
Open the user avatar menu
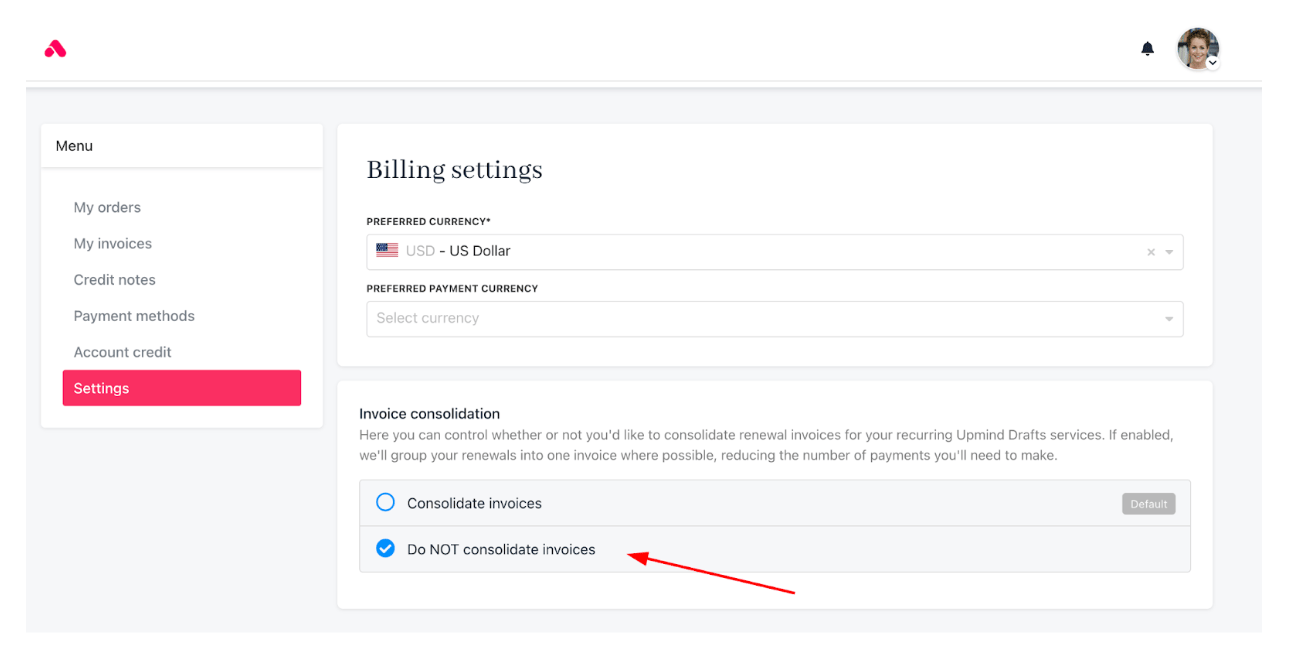tap(1197, 48)
